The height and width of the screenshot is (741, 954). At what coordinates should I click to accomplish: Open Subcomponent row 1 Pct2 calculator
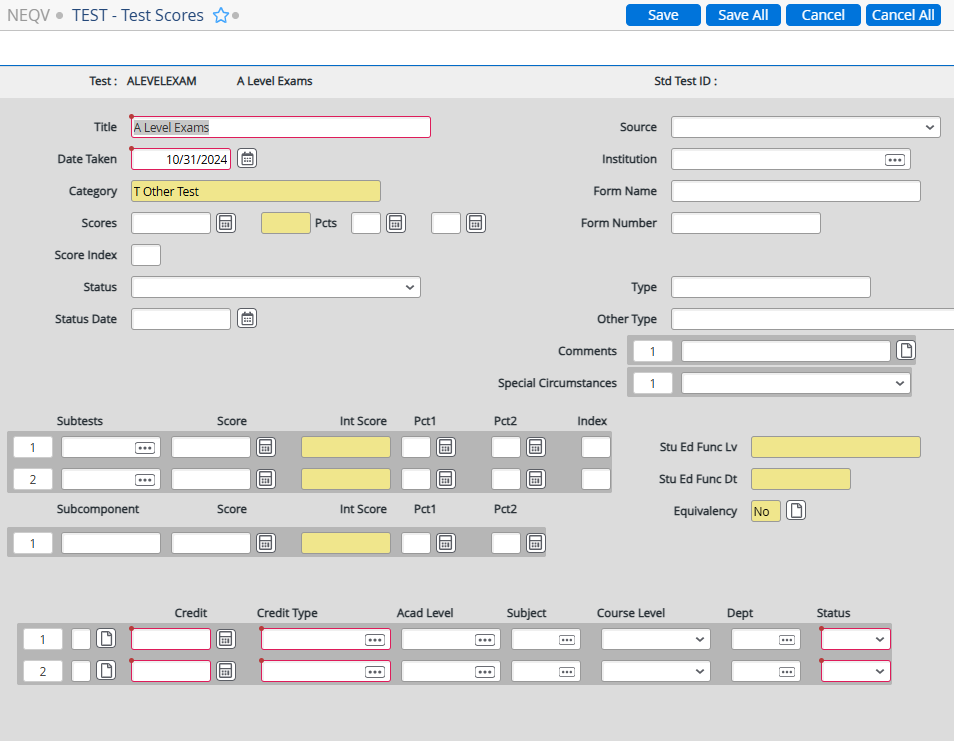pyautogui.click(x=535, y=543)
